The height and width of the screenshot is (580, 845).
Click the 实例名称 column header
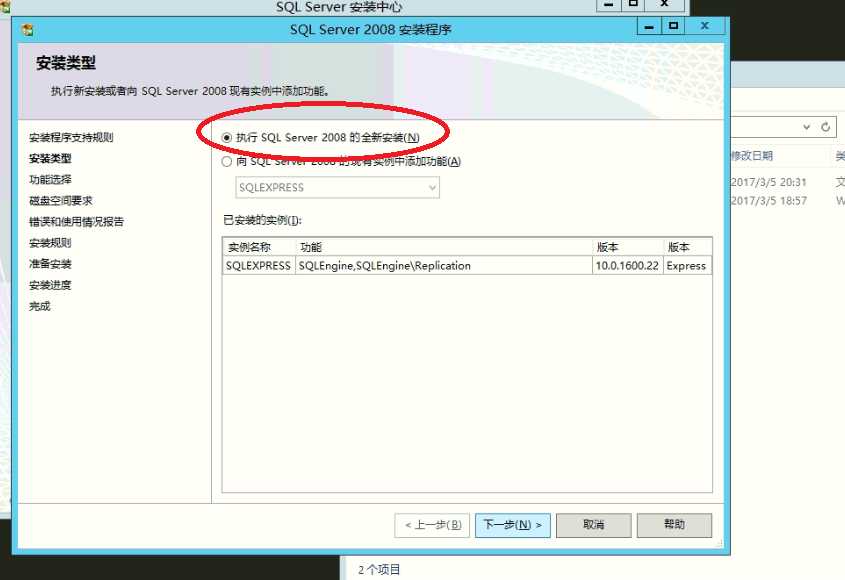pyautogui.click(x=259, y=247)
